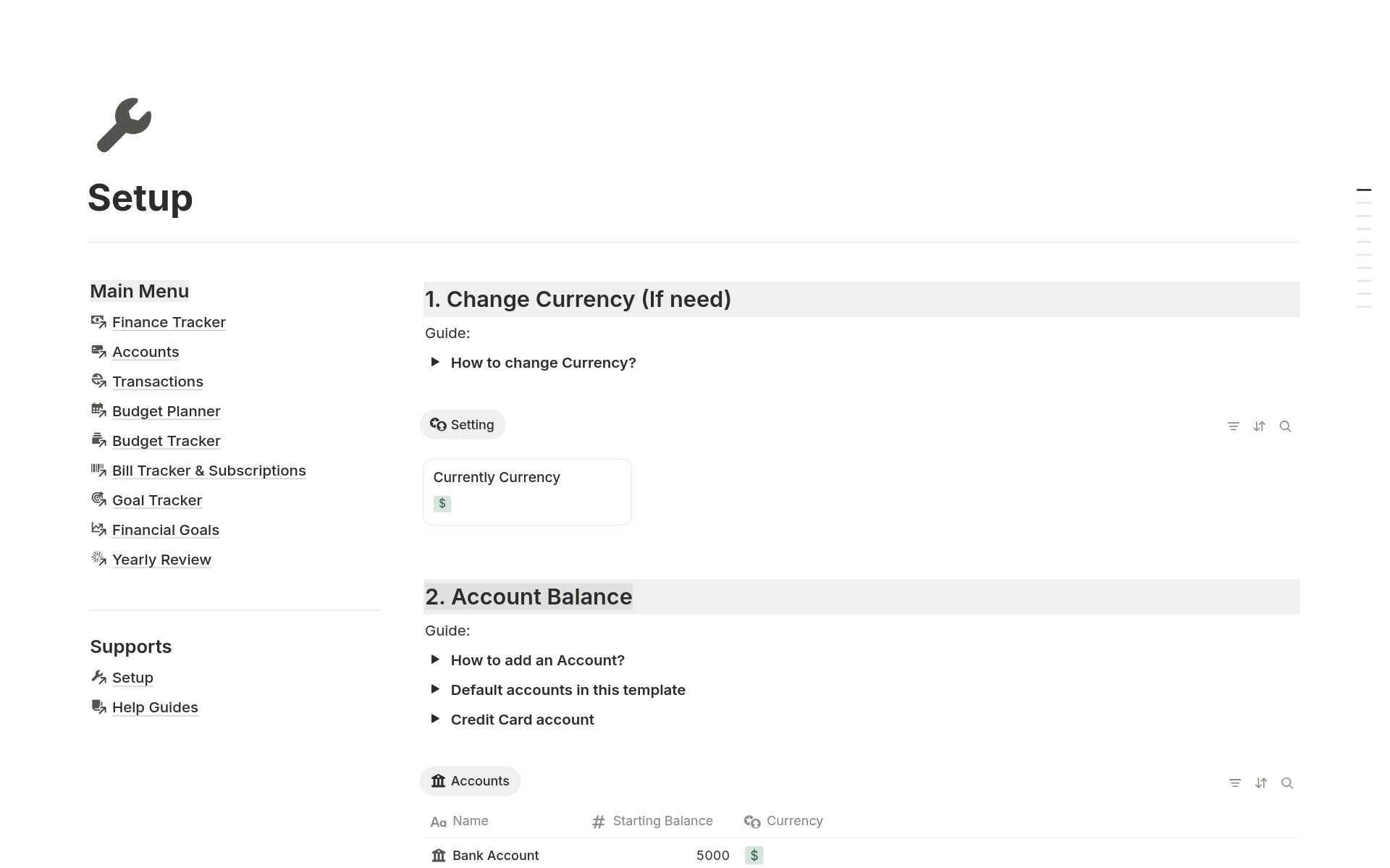Click the search icon in Accounts view

(1287, 783)
